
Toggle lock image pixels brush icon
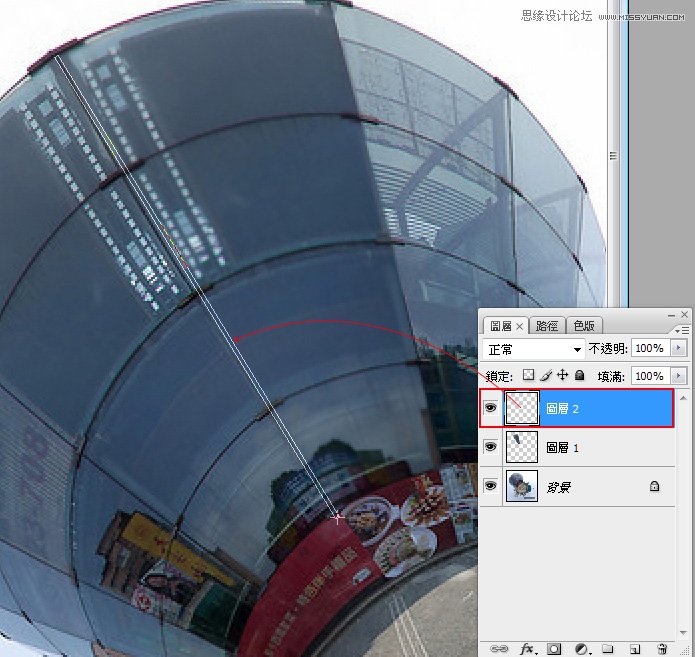pos(547,376)
